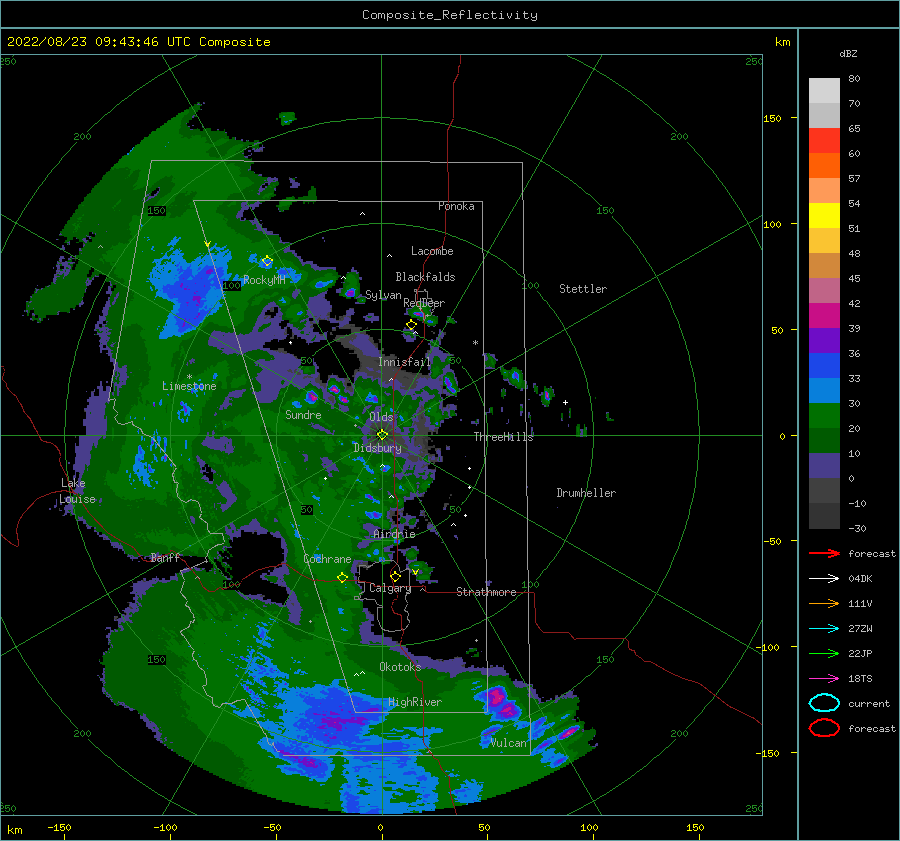900x841 pixels.
Task: Pick the red swatch in dBZ legend
Action: [x=824, y=140]
